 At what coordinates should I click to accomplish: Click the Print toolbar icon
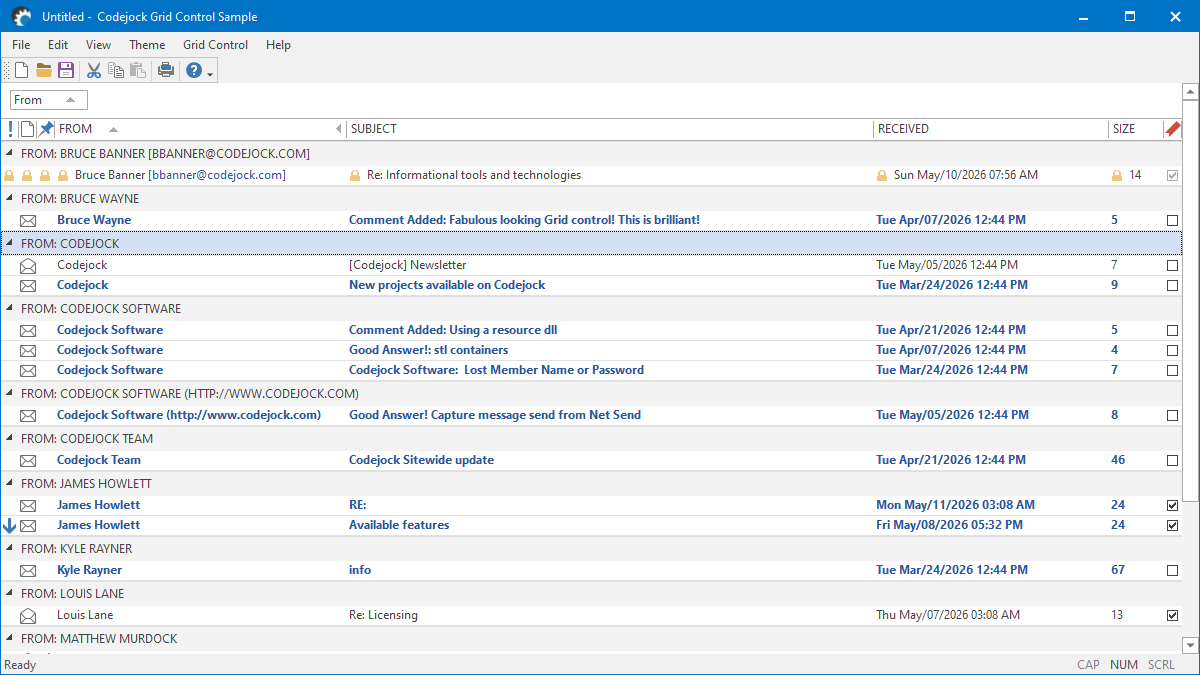166,70
